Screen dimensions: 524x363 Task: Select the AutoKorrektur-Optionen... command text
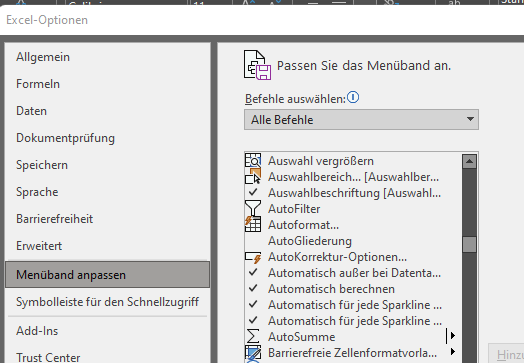coord(338,257)
